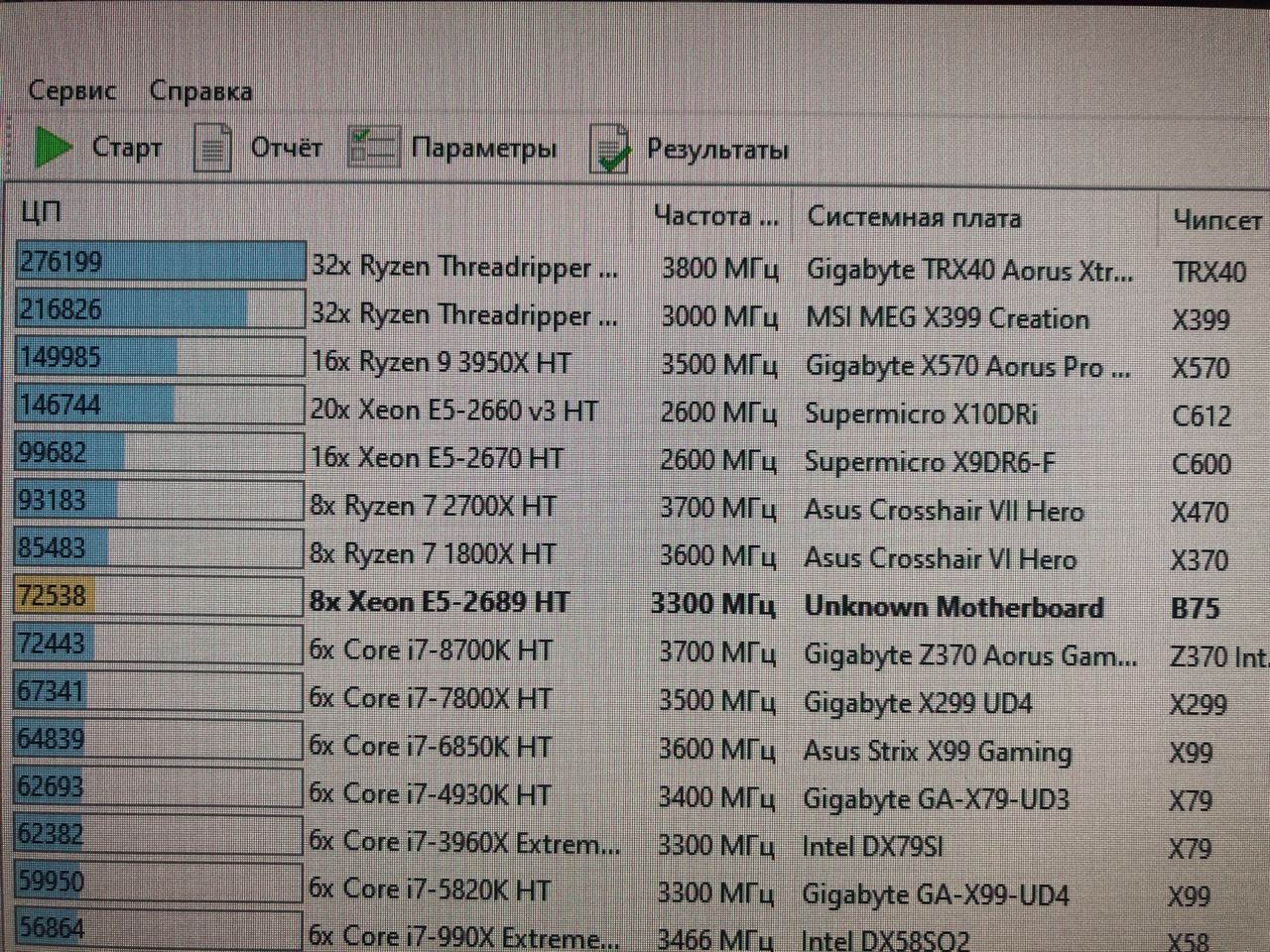The width and height of the screenshot is (1270, 952).
Task: Click Gigabyte GA-X79-UD3 cell
Action: tap(936, 798)
